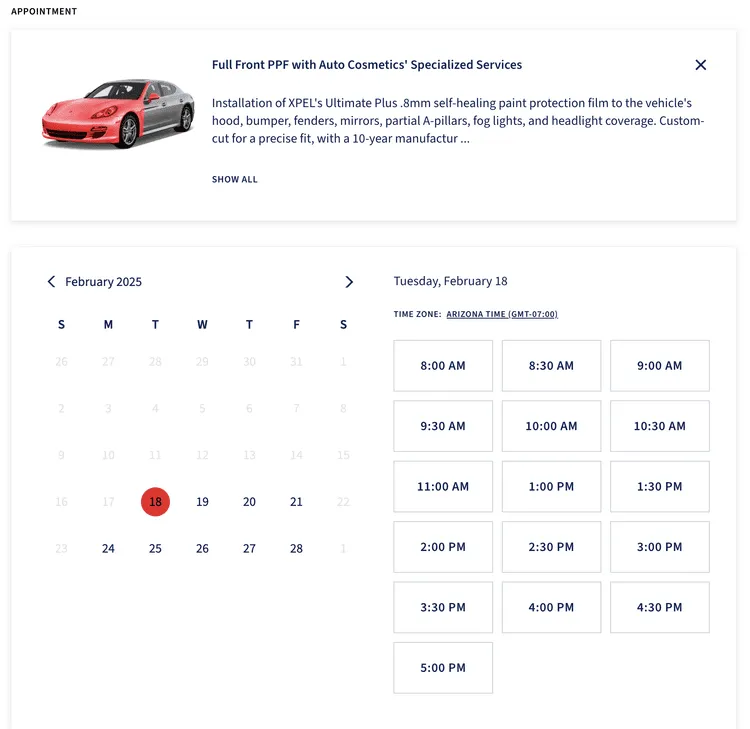Open the service title link

click(367, 65)
